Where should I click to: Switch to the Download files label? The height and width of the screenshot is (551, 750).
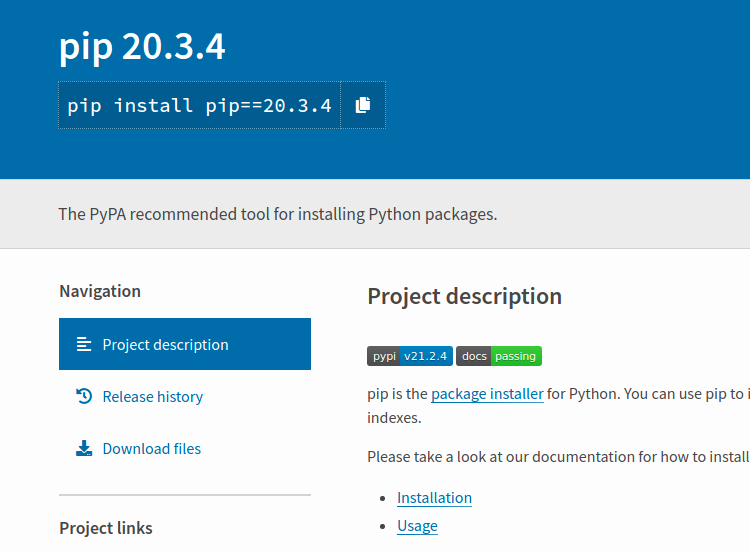[151, 448]
